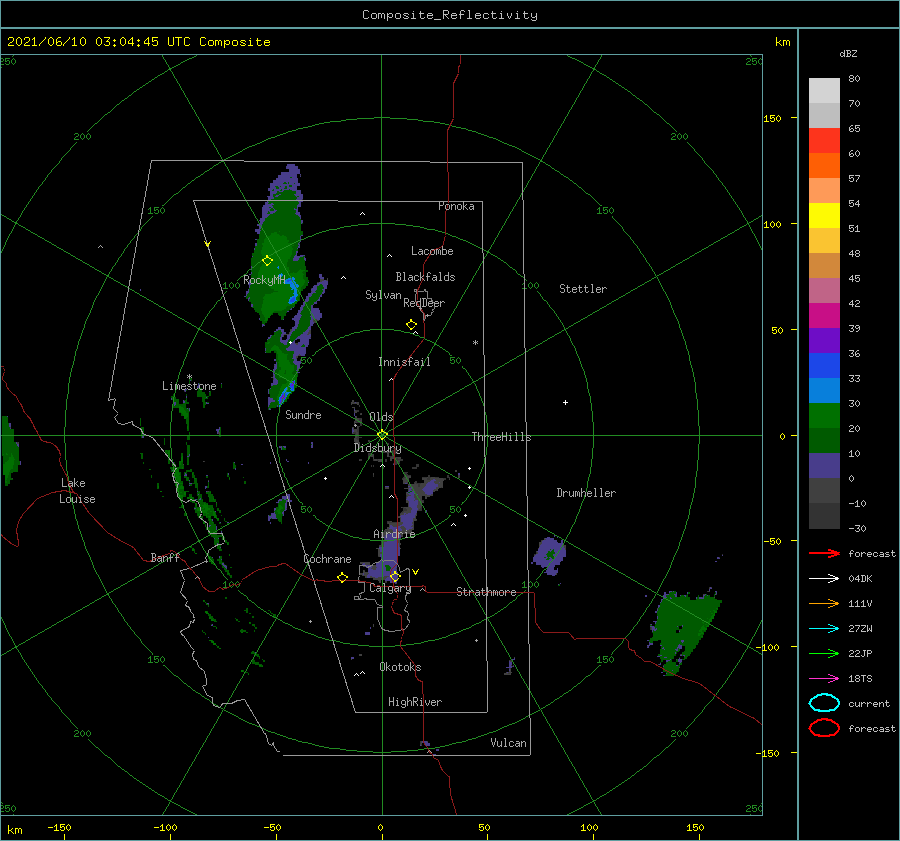Screen dimensions: 900x841
Task: Select the orange 111V arrow icon
Action: click(x=824, y=603)
